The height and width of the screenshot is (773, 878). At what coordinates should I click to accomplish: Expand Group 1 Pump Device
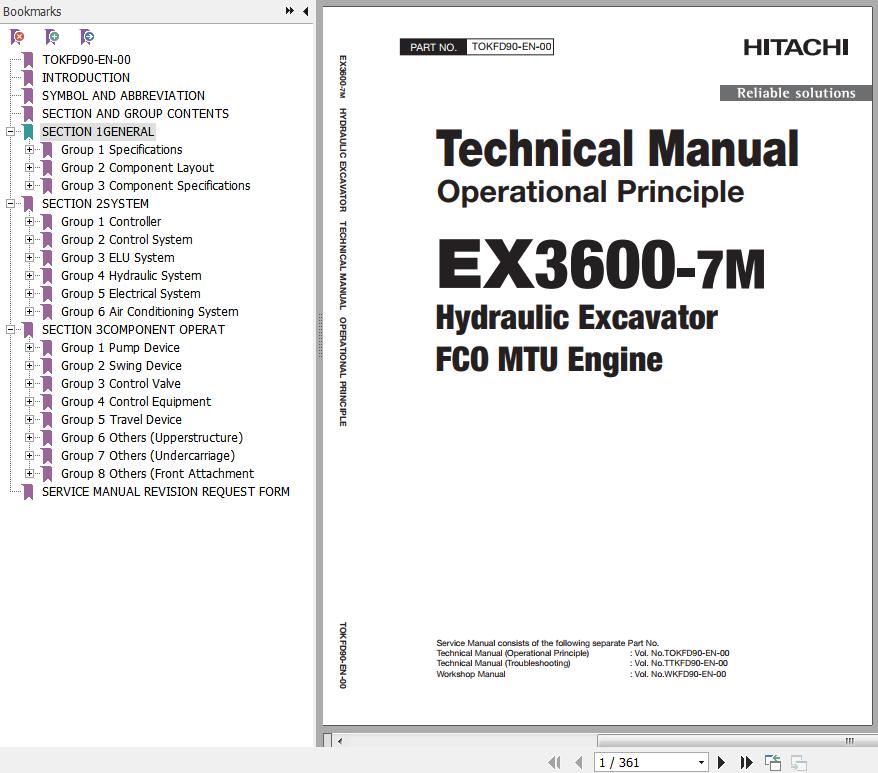[29, 348]
